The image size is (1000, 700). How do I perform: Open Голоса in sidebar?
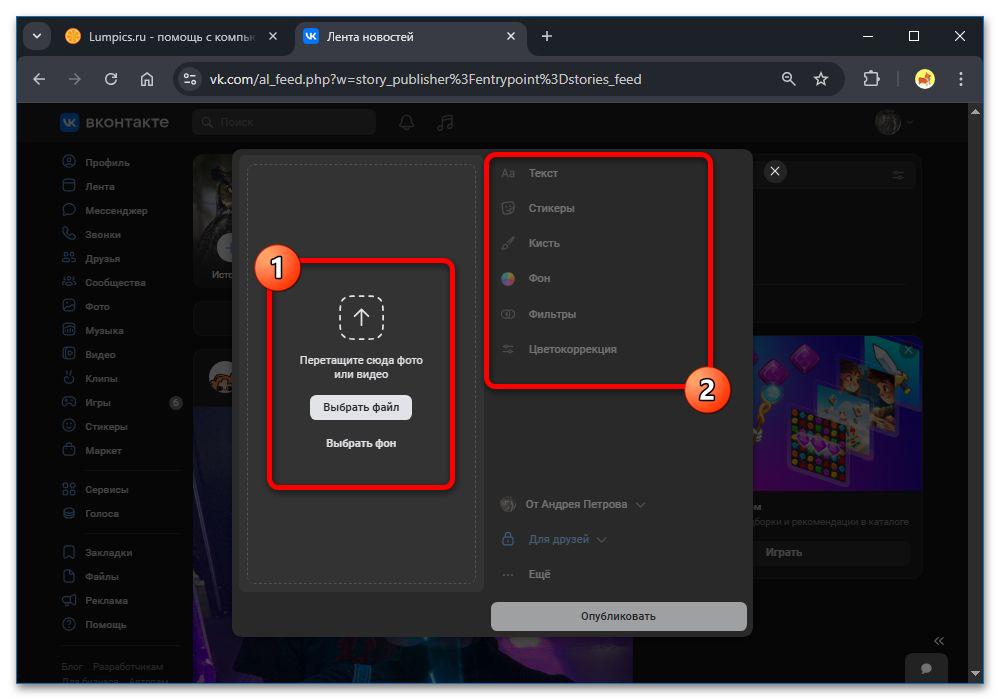pos(91,513)
